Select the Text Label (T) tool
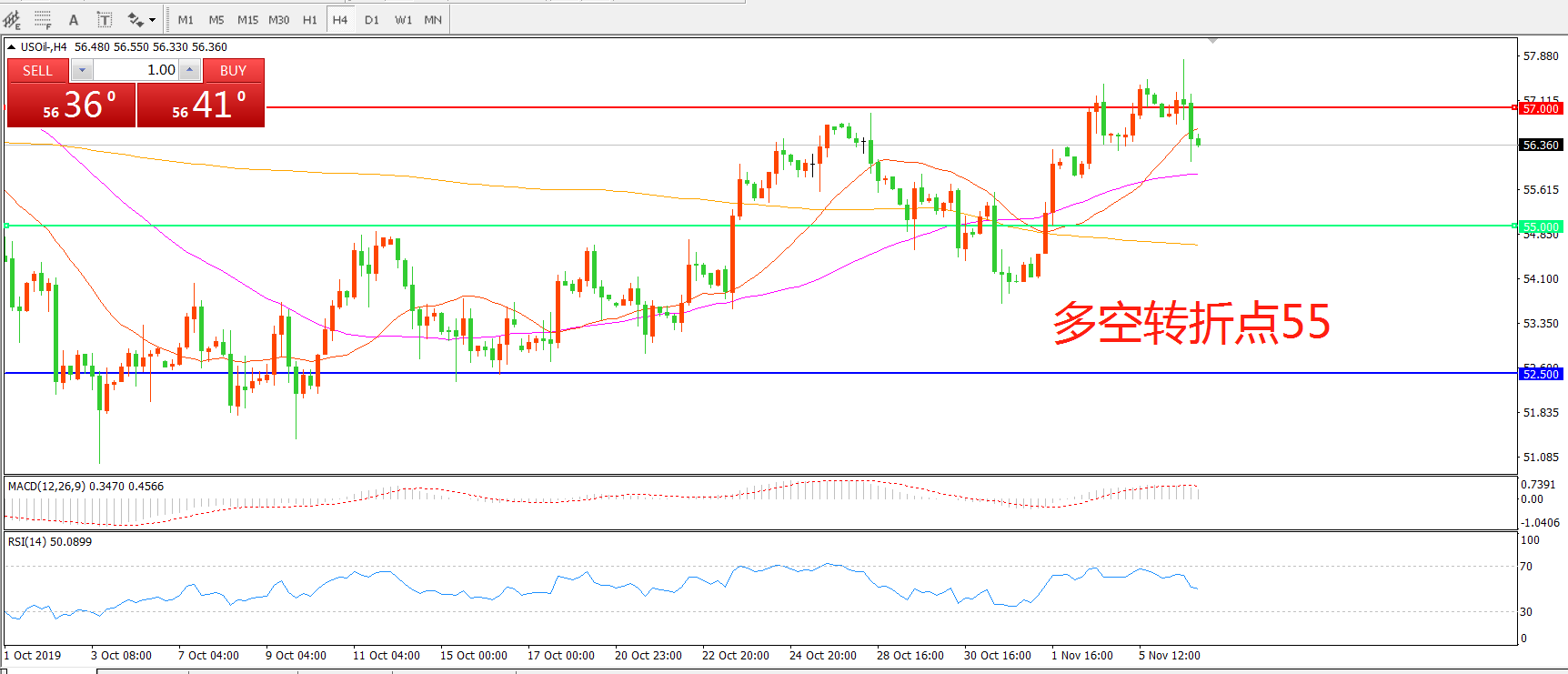 [x=105, y=20]
